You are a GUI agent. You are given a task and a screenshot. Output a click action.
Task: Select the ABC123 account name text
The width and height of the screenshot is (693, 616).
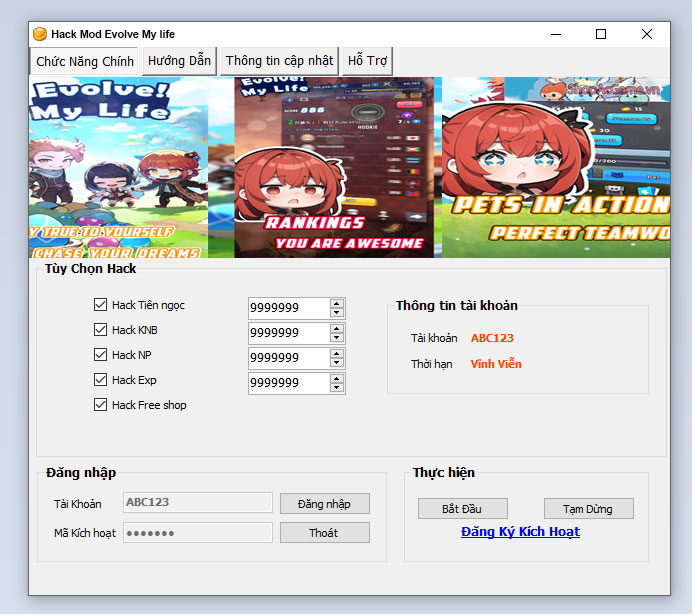[x=492, y=338]
